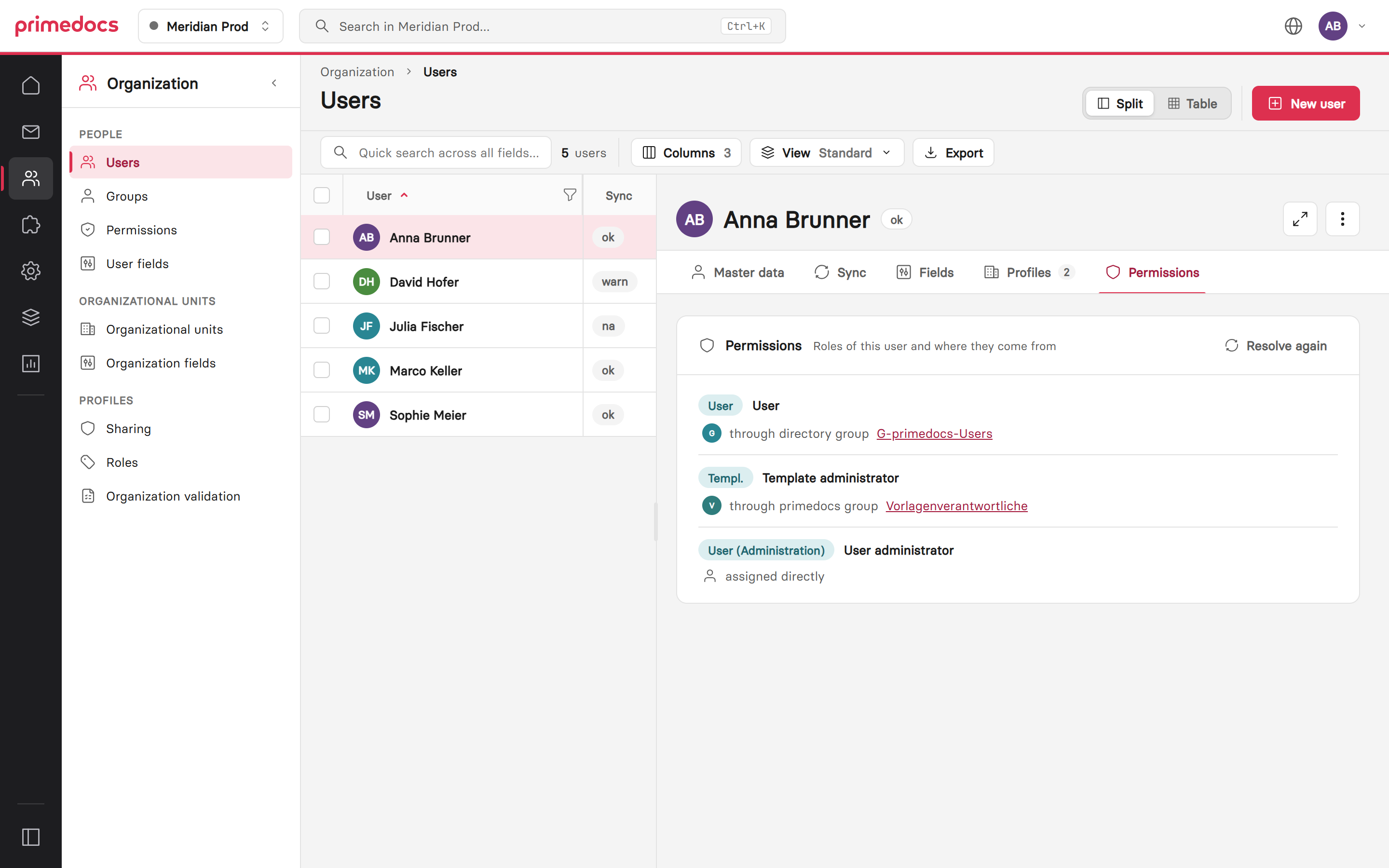Open the stacked layers icon in rail

[x=30, y=317]
